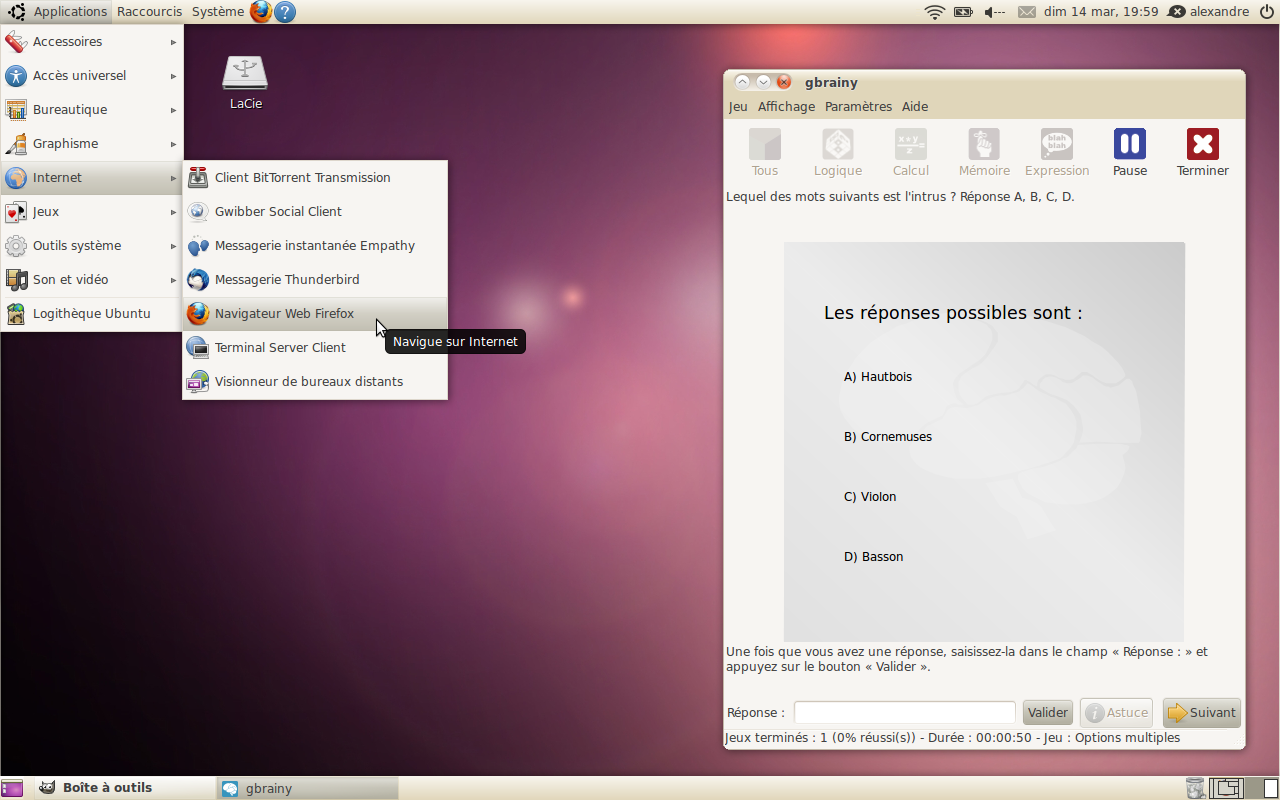
Task: Click the help question mark panel icon
Action: point(285,12)
